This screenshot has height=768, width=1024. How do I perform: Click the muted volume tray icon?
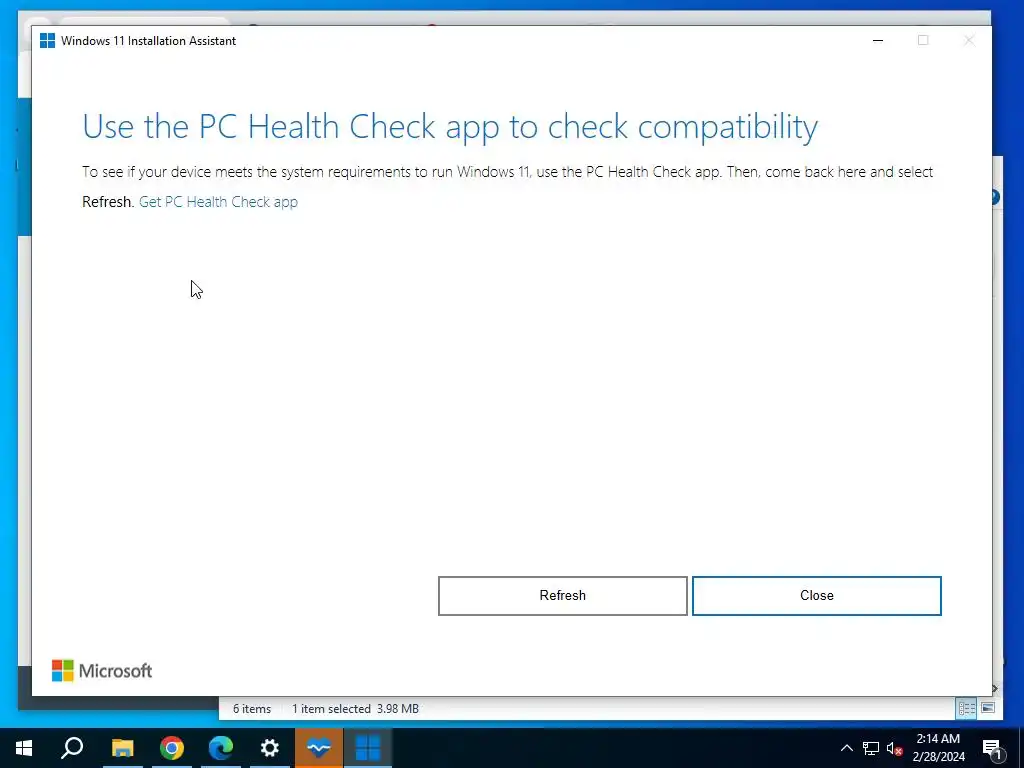click(894, 748)
